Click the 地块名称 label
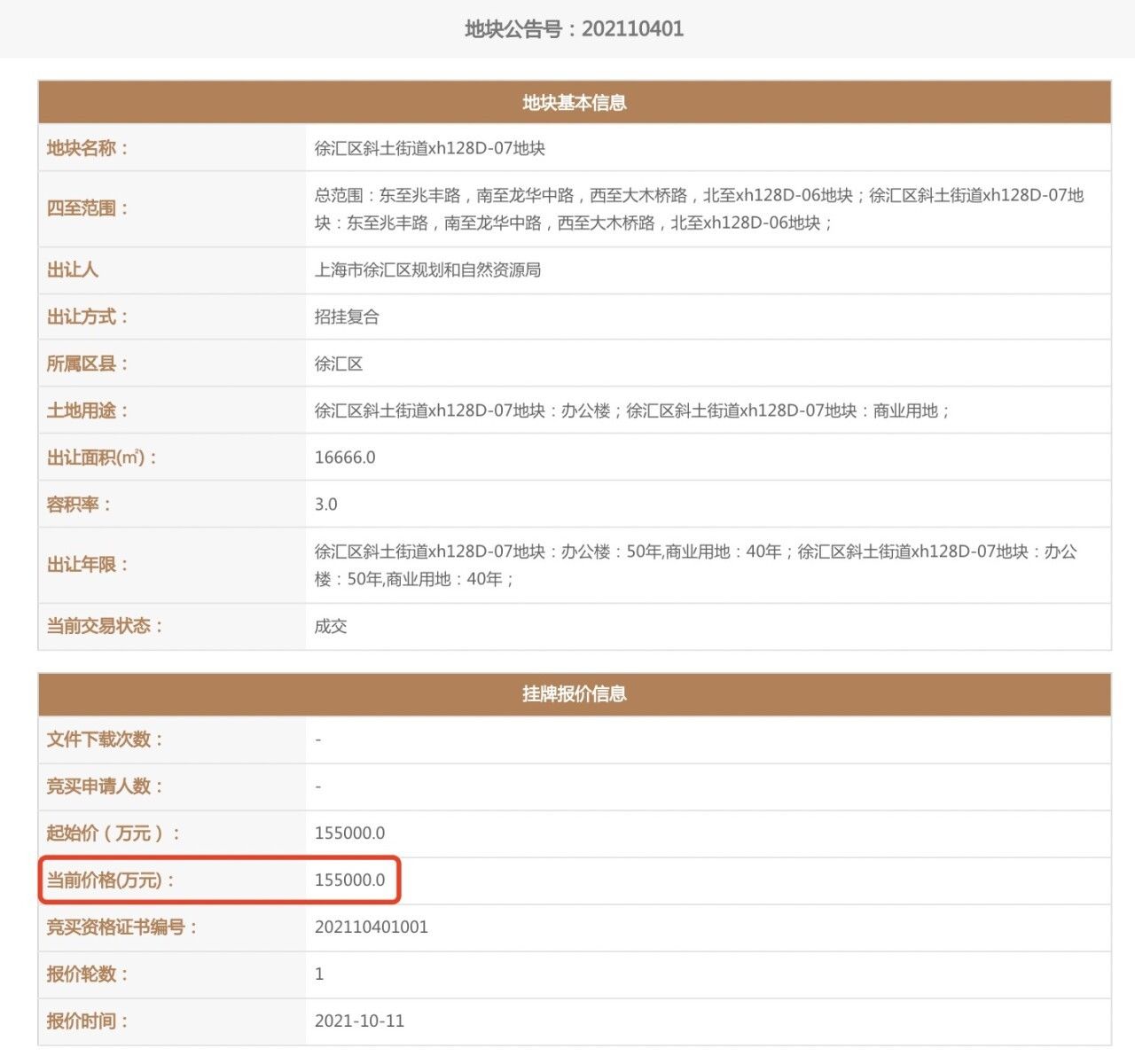This screenshot has width=1135, height=1064. tap(88, 148)
